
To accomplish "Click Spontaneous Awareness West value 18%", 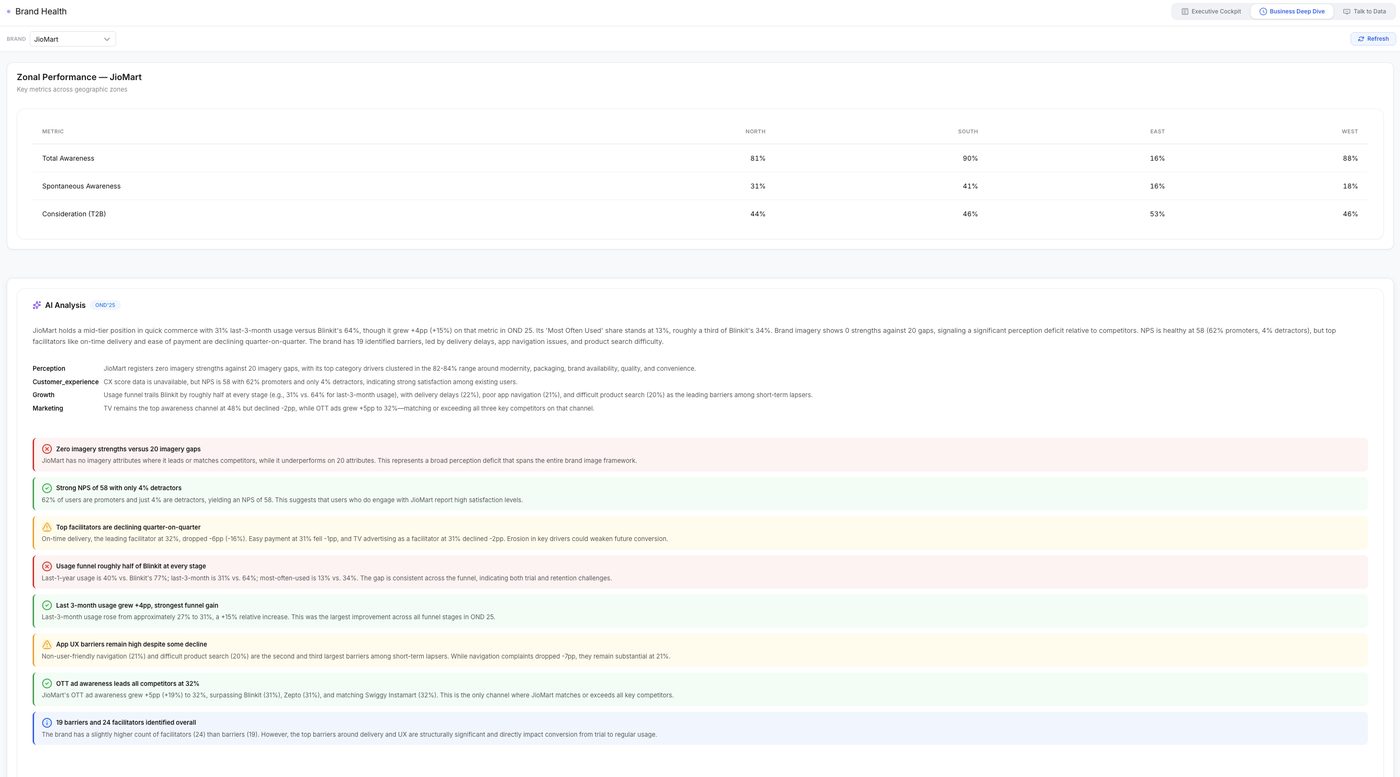I will [x=1350, y=186].
